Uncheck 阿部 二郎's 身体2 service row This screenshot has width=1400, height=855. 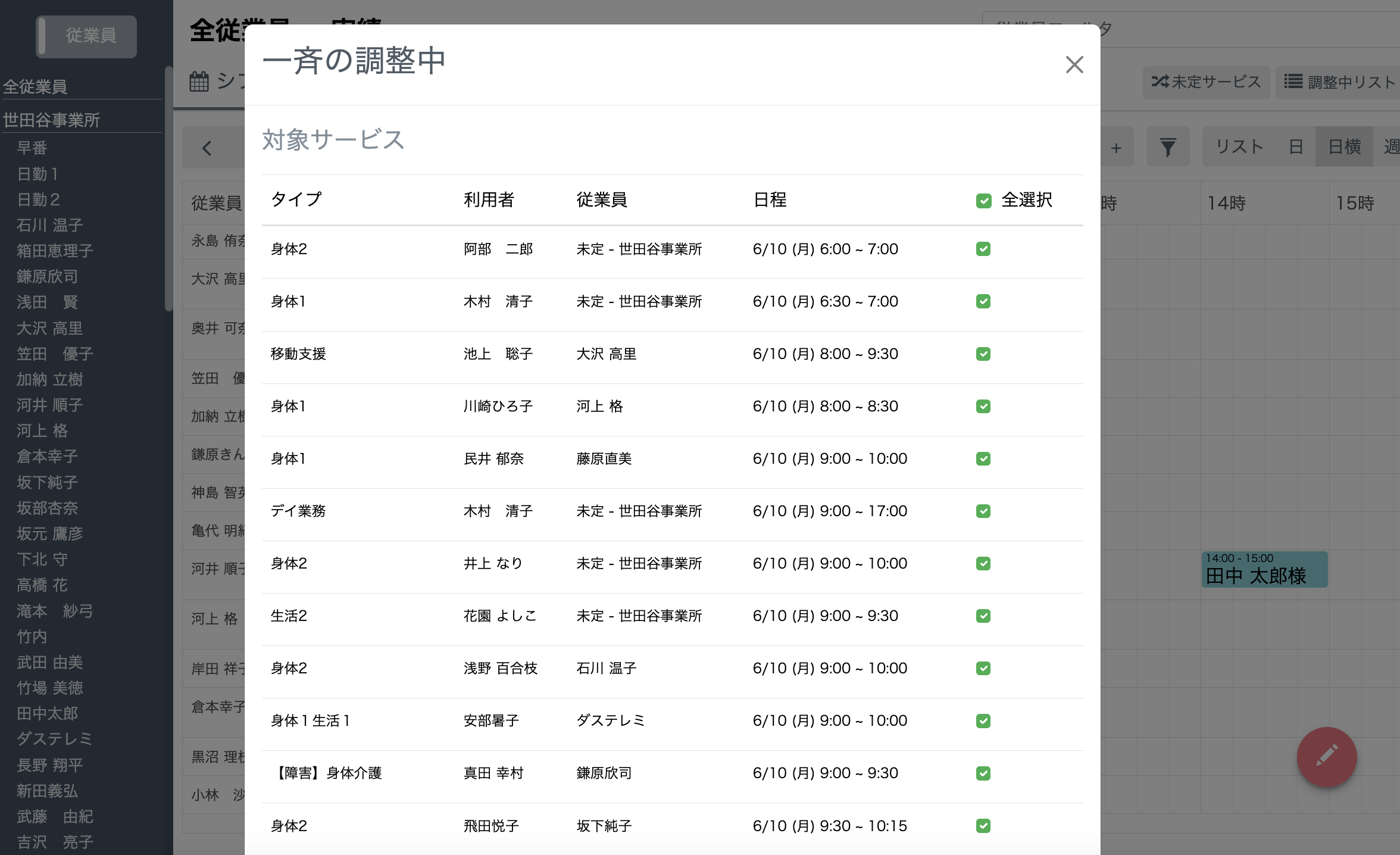pos(983,249)
